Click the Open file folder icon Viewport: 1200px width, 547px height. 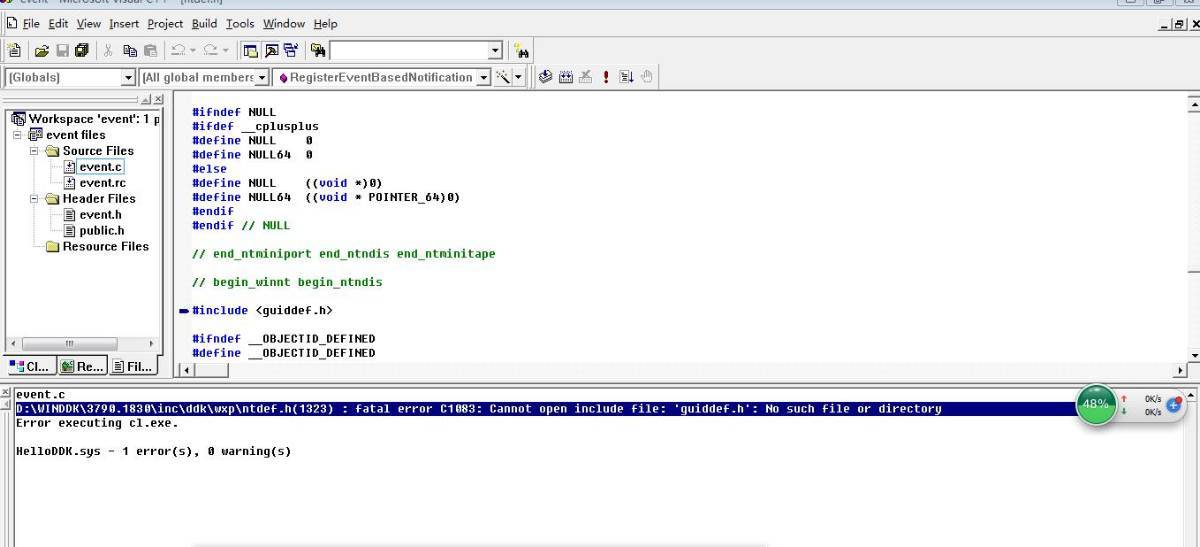click(42, 50)
